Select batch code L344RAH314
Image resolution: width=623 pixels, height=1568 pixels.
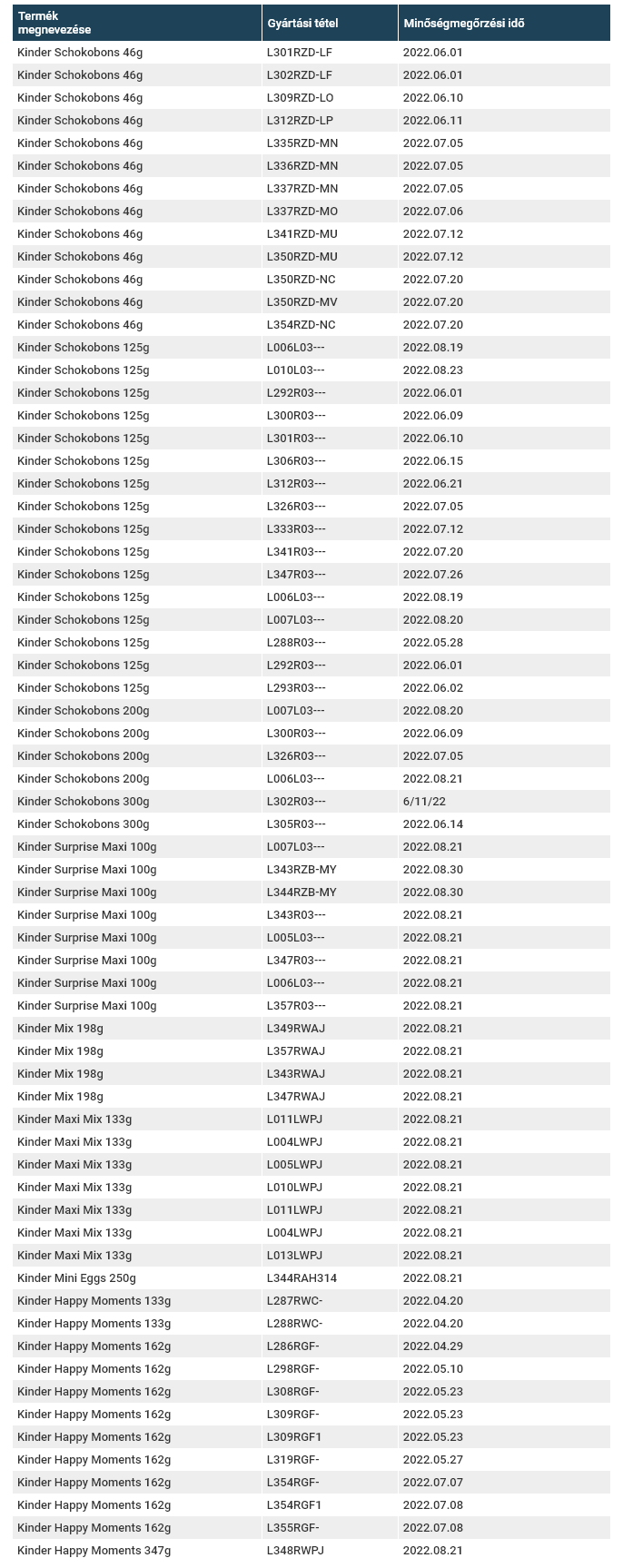(x=302, y=1278)
